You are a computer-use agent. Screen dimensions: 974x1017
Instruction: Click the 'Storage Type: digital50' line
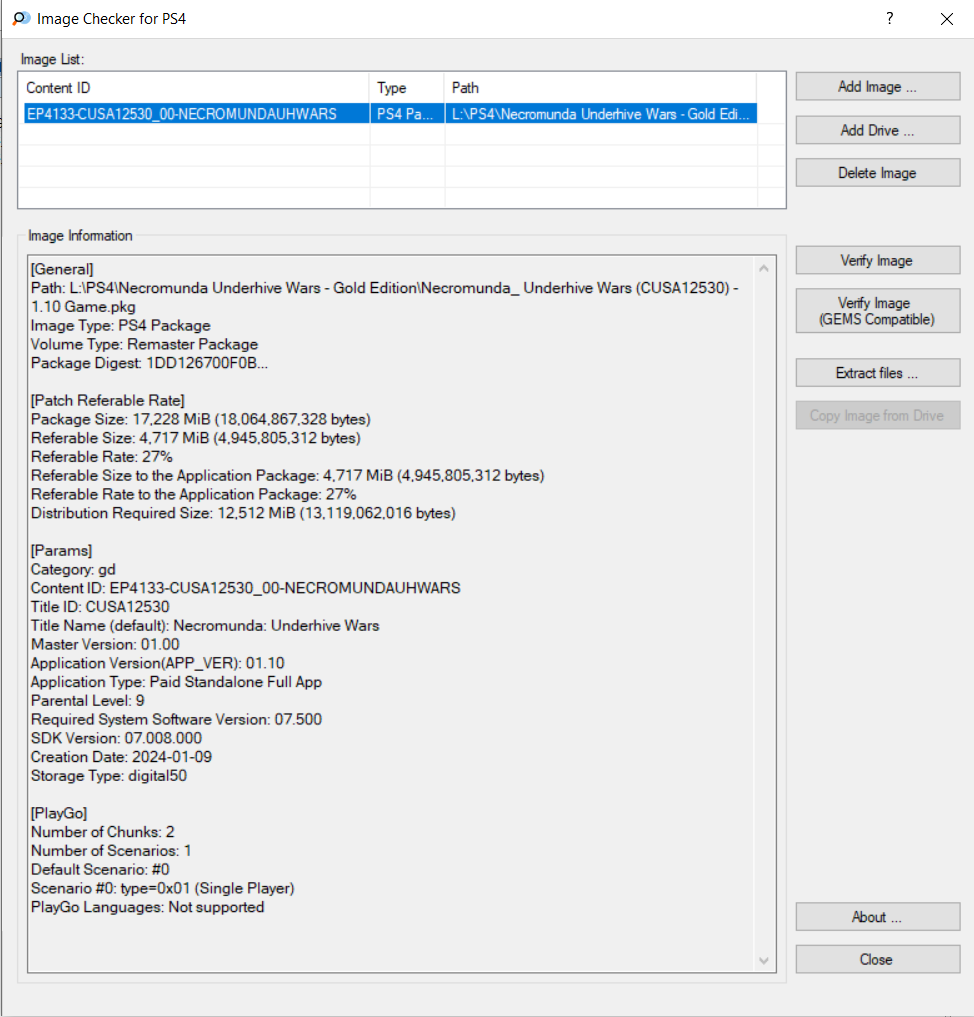109,776
